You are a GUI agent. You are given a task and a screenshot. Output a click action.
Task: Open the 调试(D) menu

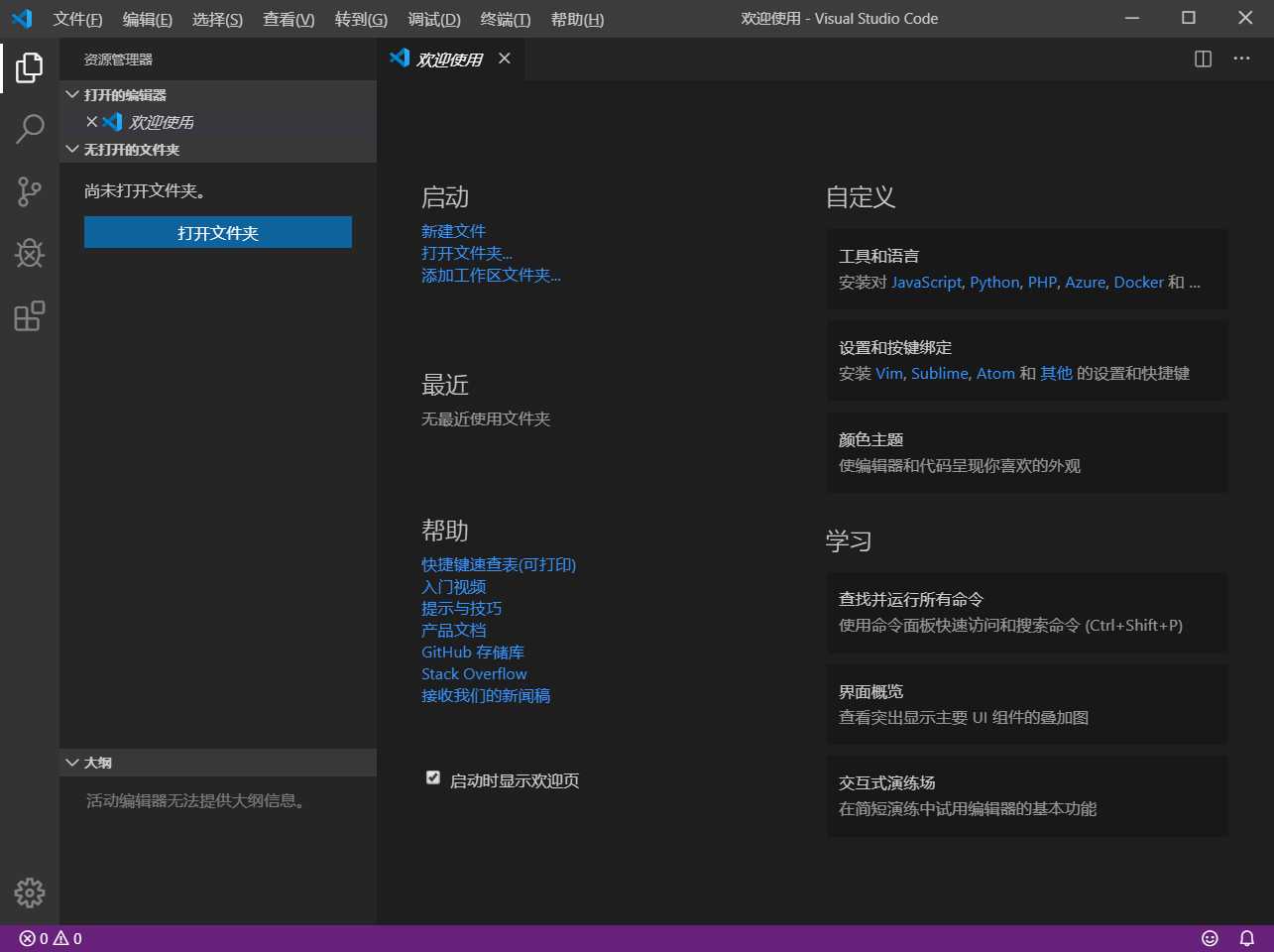[x=434, y=19]
